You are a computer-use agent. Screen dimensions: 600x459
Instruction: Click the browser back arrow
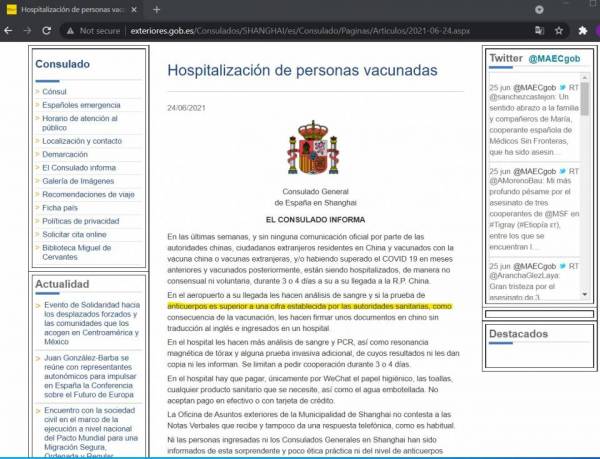(8, 31)
